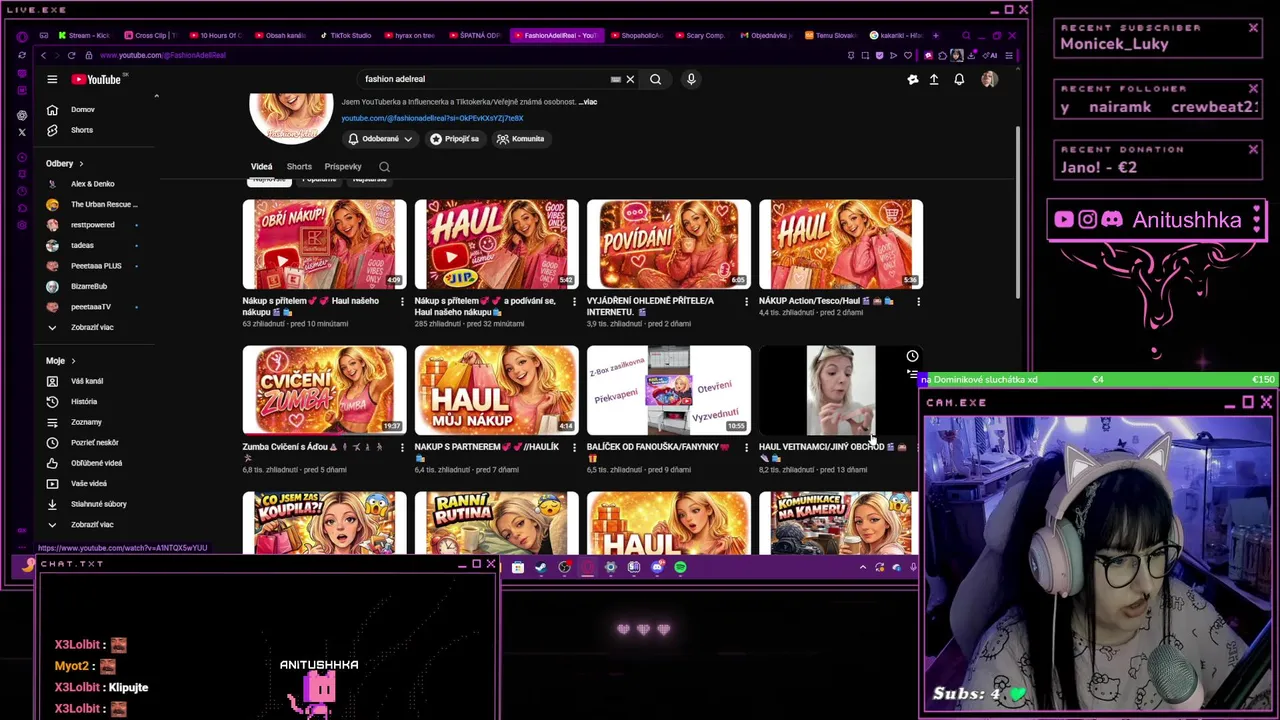Open Váš kanál in the sidebar
Screen dimensions: 1280x720
pos(86,381)
